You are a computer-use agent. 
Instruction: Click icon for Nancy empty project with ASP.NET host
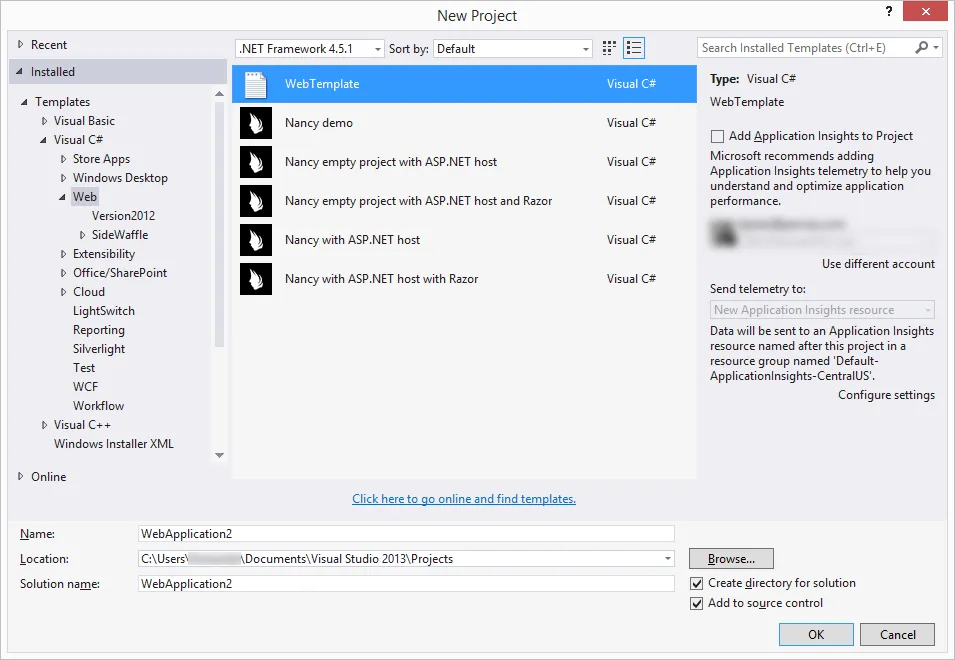coord(256,162)
